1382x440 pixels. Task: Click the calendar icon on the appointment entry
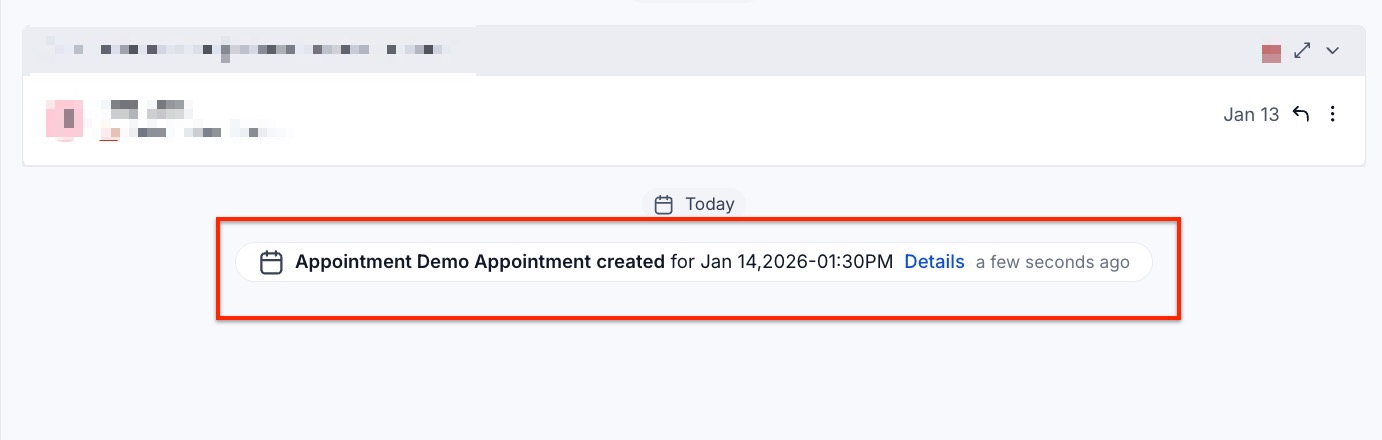click(x=271, y=262)
